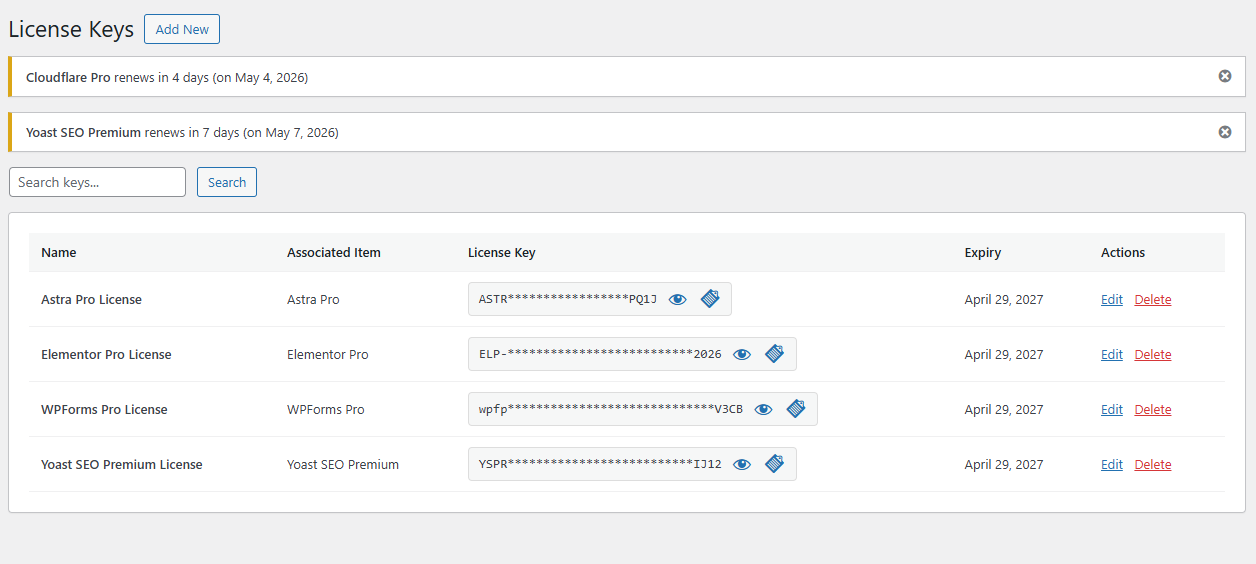Screen dimensions: 1256x564
Task: Click the masked key ending 2026
Action: pos(600,354)
